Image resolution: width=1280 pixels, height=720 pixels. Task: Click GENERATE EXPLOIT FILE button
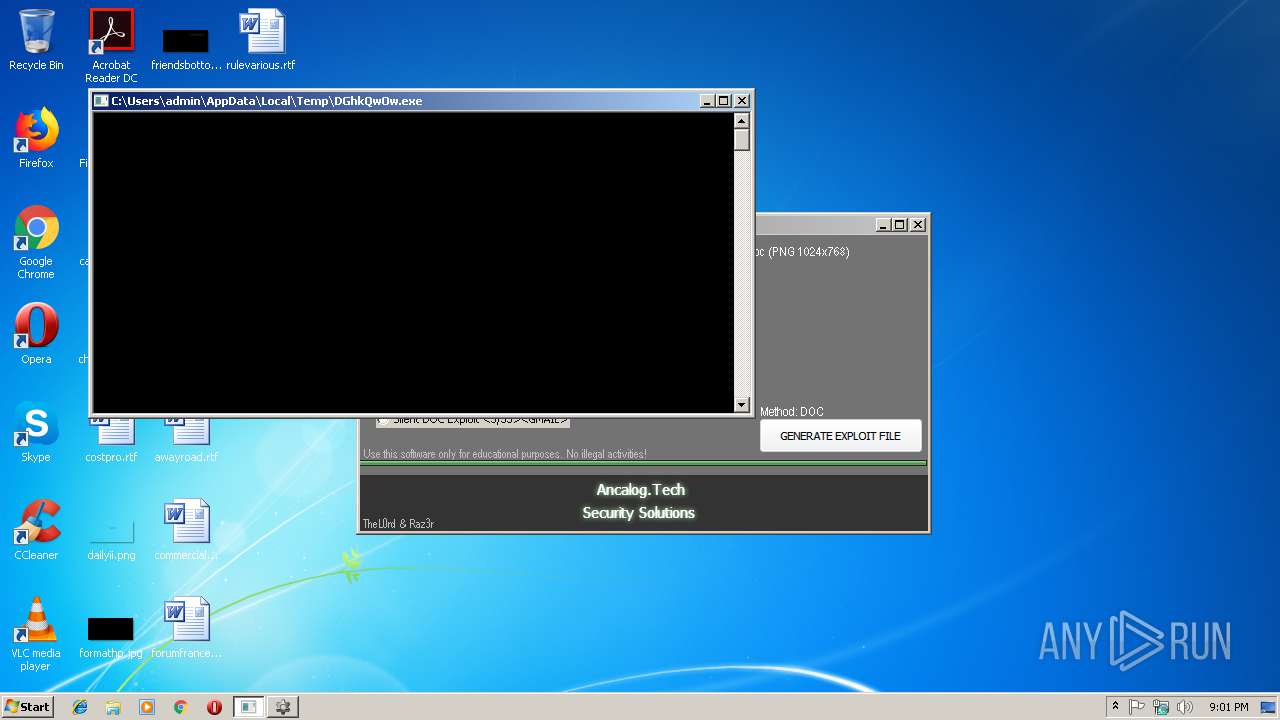click(840, 436)
